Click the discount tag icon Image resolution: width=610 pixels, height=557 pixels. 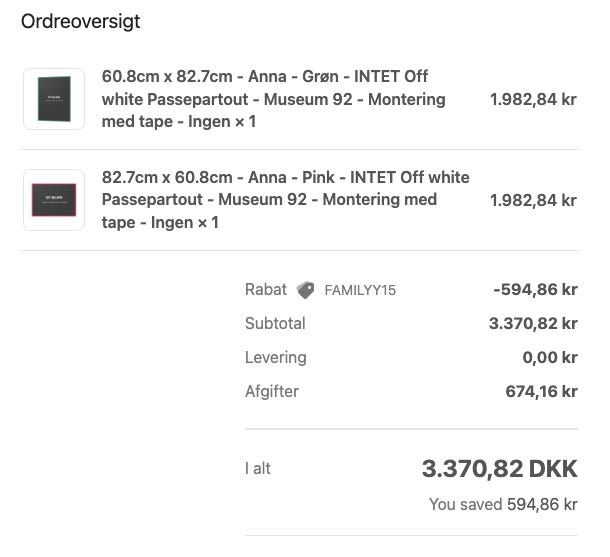tap(306, 290)
